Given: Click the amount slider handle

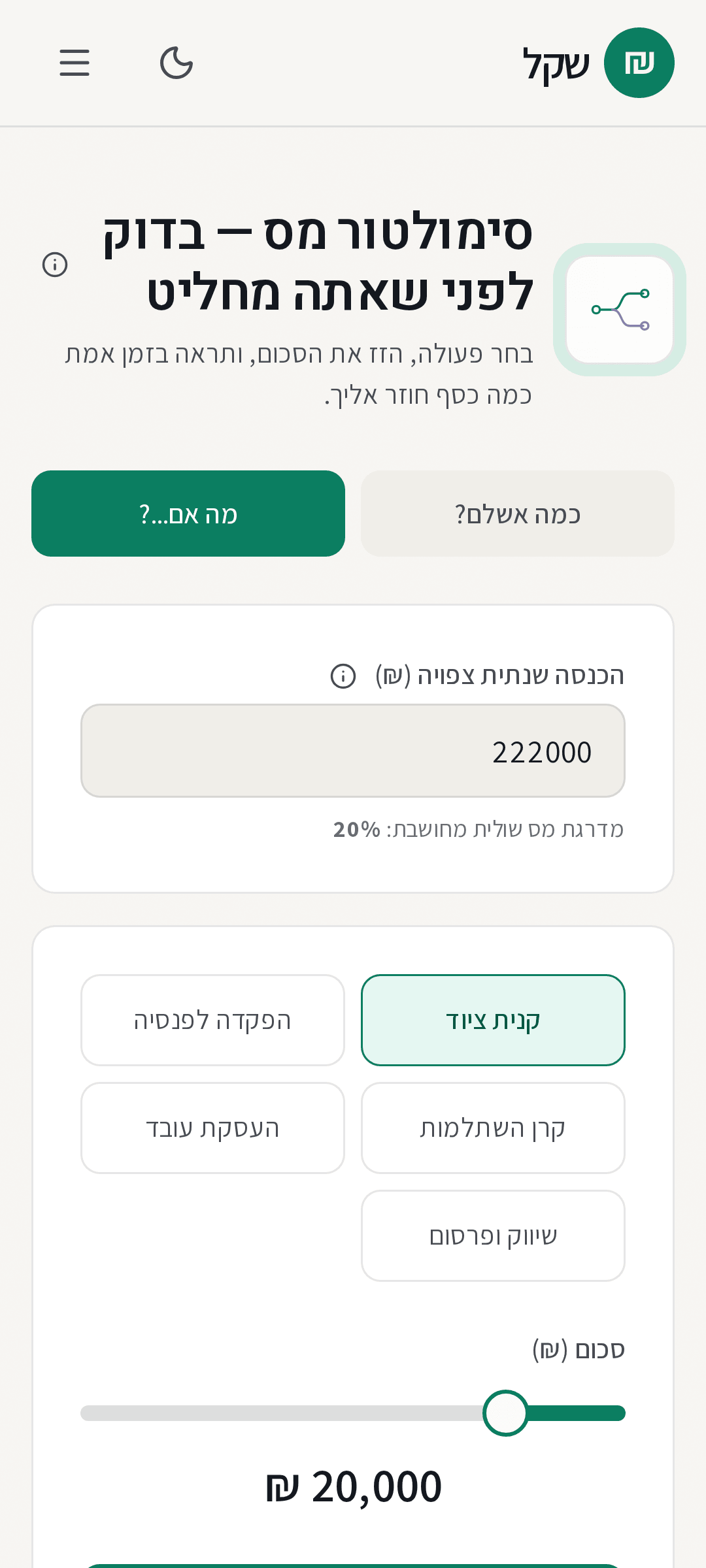Looking at the screenshot, I should 506,1413.
